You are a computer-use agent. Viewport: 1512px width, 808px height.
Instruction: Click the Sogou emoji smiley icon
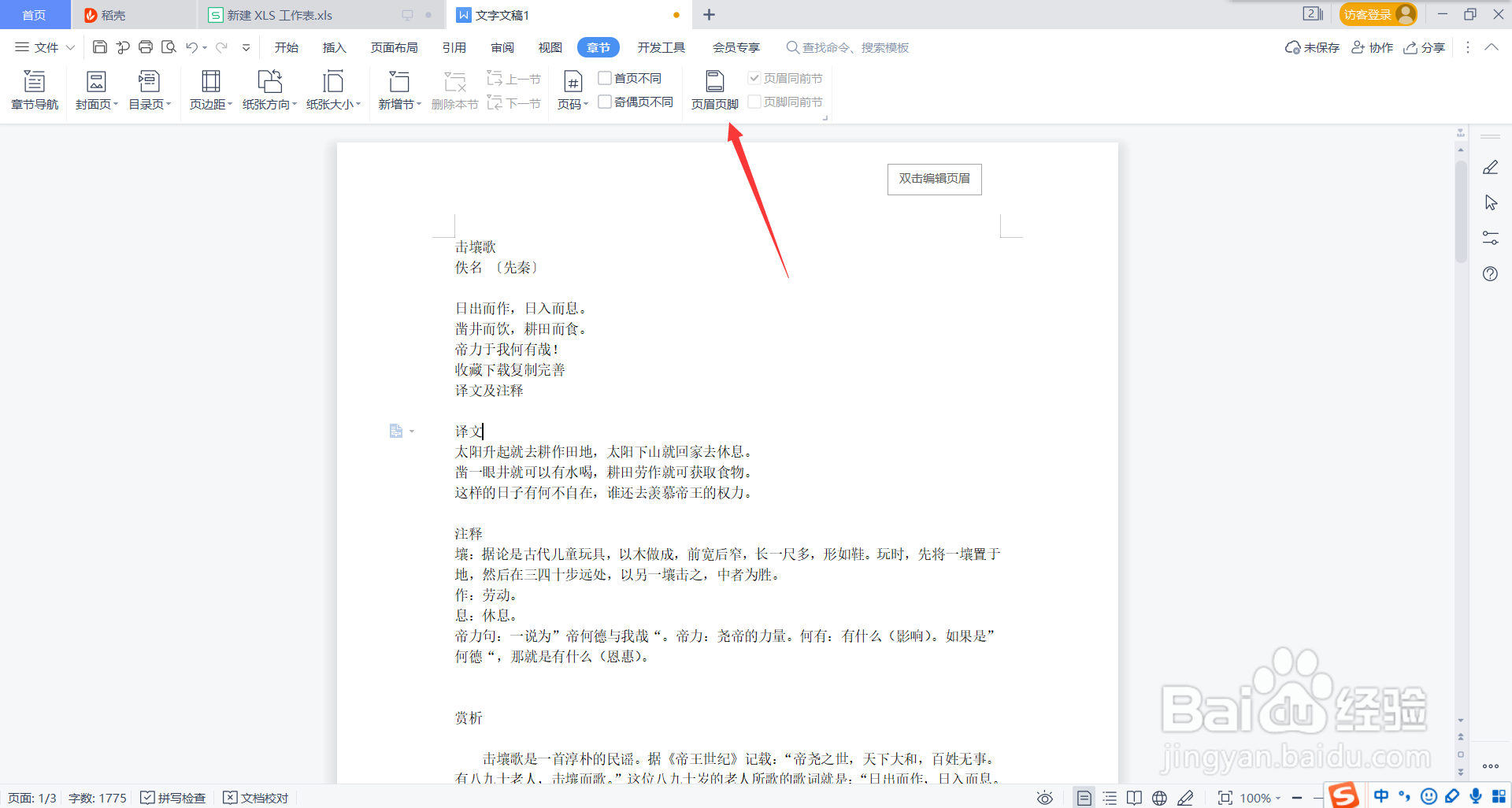click(x=1429, y=796)
